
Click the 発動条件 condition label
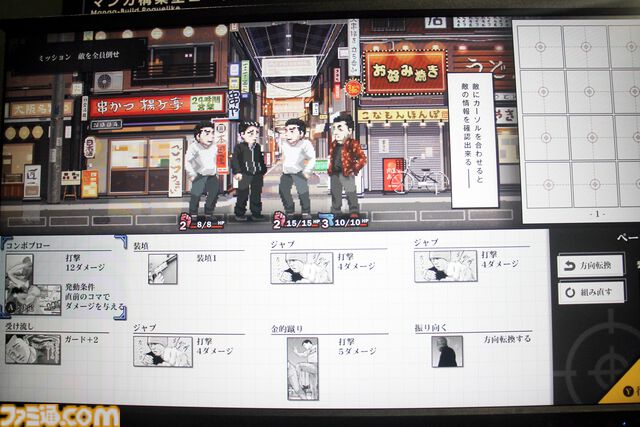coord(80,287)
